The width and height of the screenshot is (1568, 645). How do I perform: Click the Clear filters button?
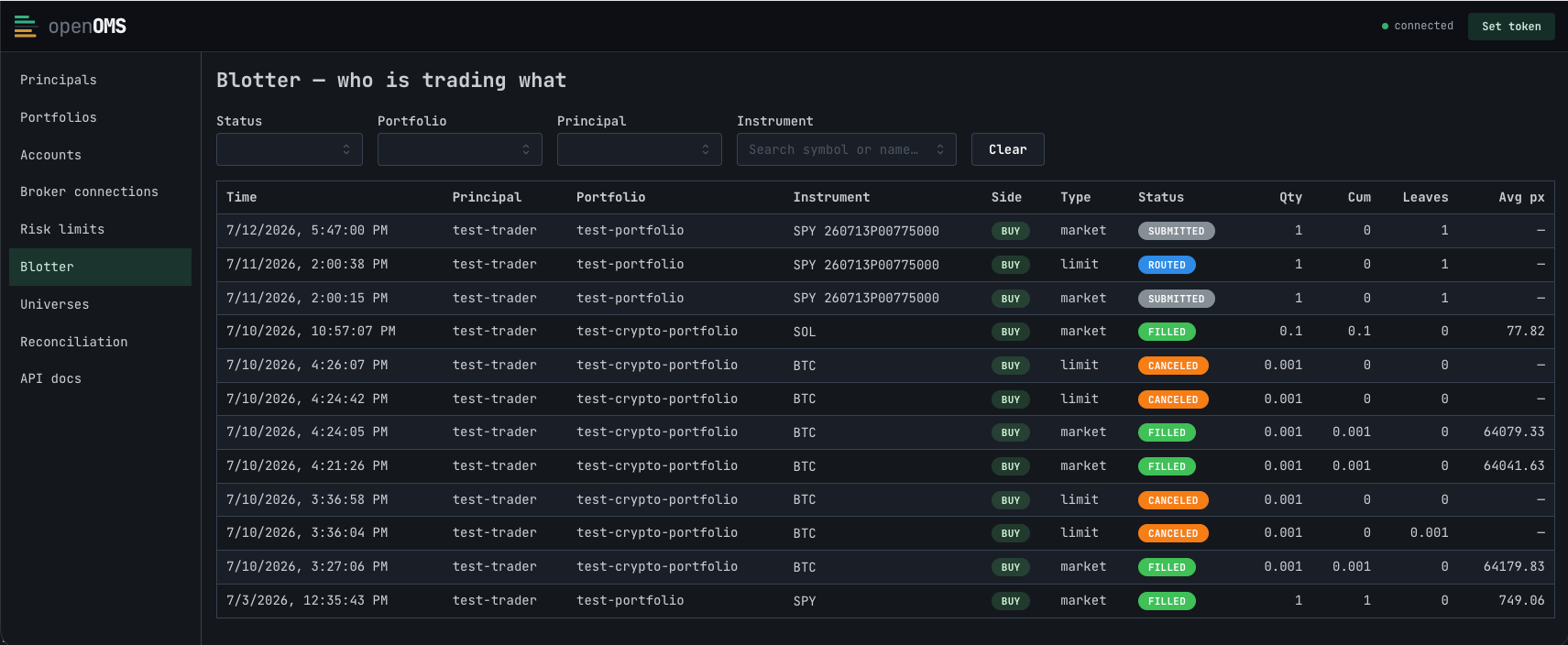[1008, 149]
